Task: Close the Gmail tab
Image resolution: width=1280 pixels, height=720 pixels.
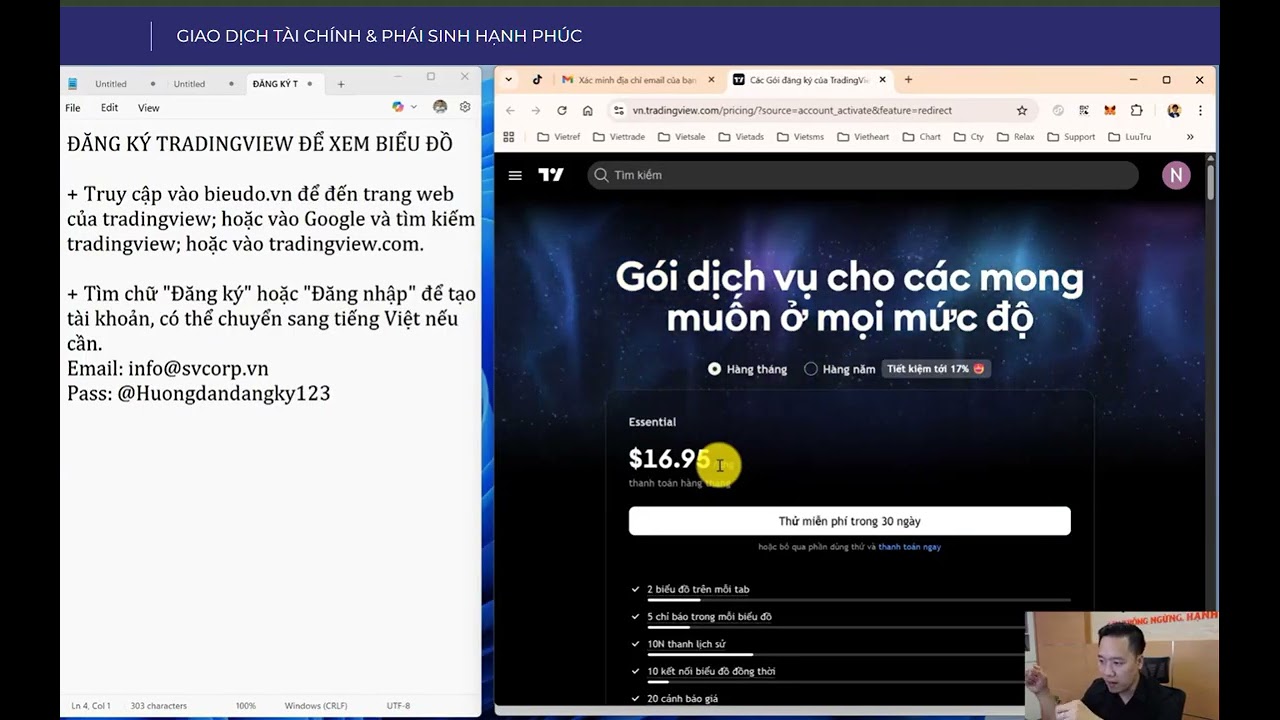Action: (712, 80)
